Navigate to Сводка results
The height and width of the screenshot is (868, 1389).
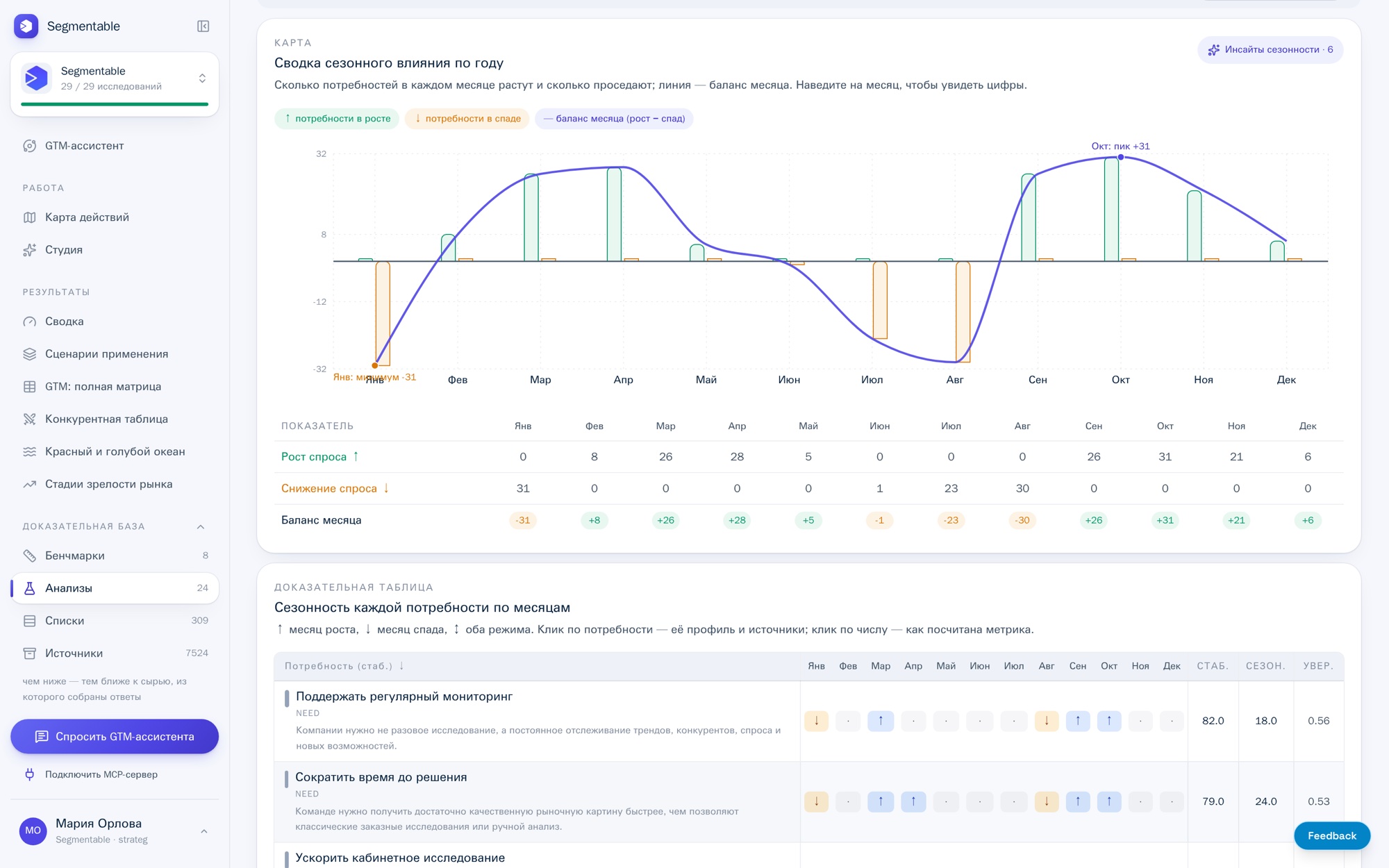click(x=115, y=322)
